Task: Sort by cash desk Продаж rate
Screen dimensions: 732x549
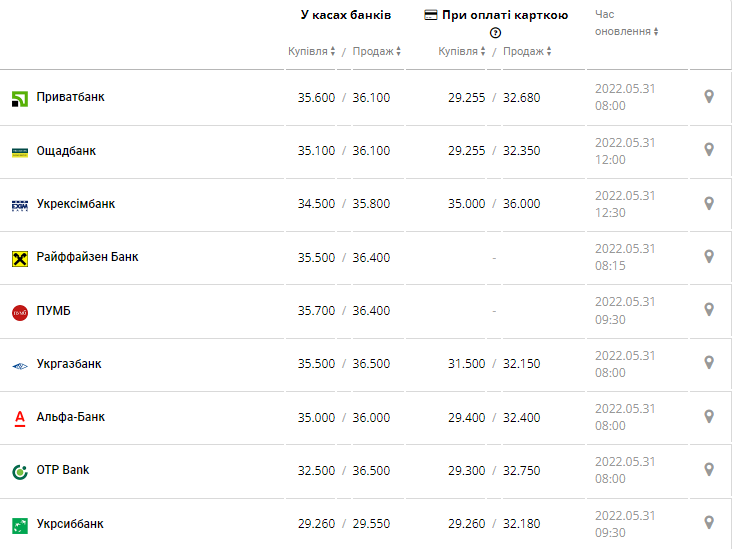Action: 376,51
